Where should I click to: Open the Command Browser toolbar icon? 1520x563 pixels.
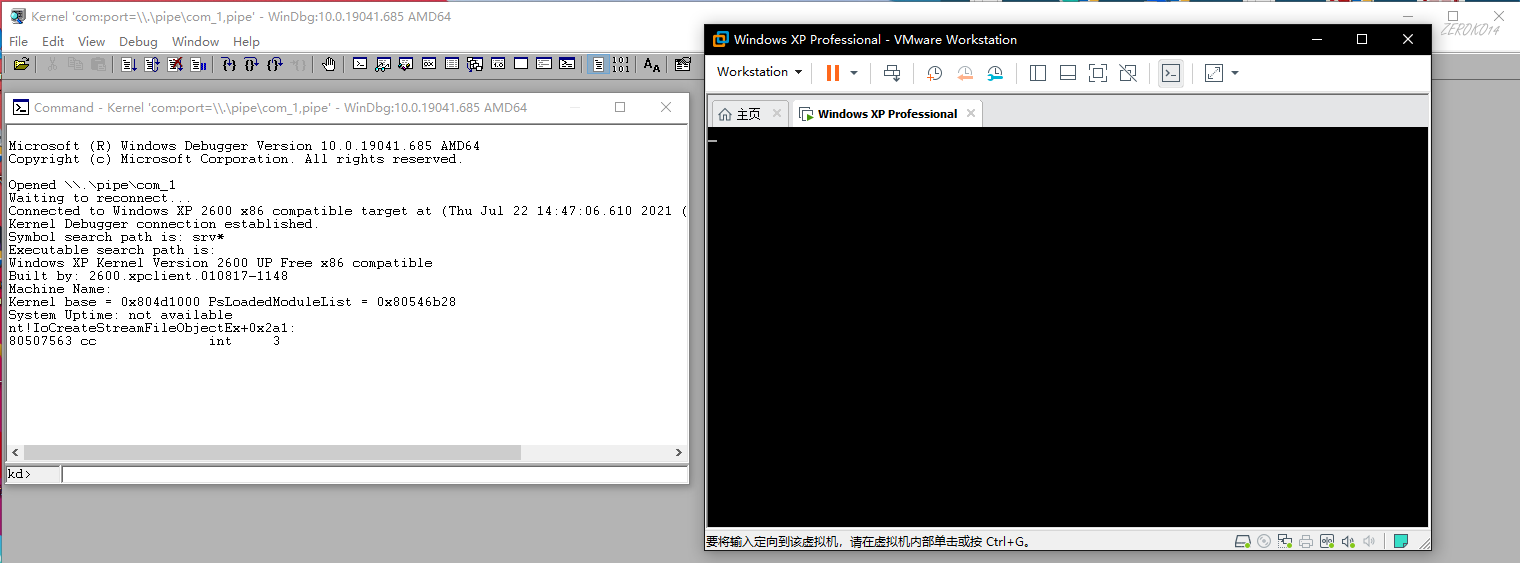coord(567,64)
